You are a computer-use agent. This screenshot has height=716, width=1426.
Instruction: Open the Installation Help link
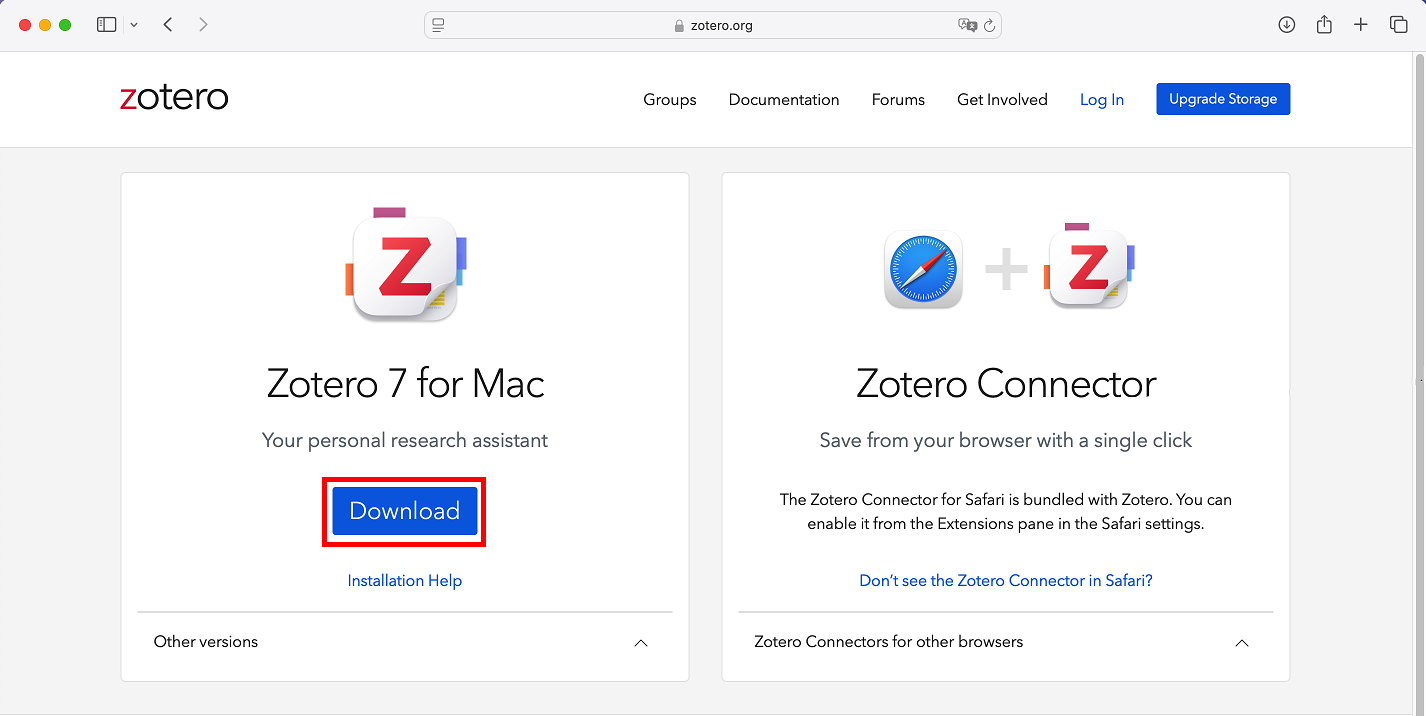[x=404, y=581]
